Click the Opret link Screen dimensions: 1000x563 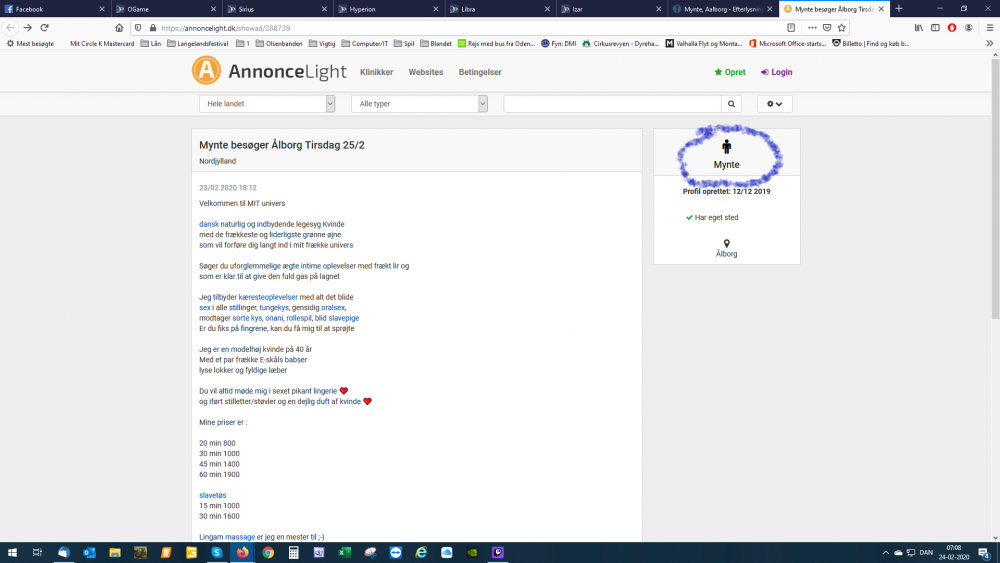(730, 72)
